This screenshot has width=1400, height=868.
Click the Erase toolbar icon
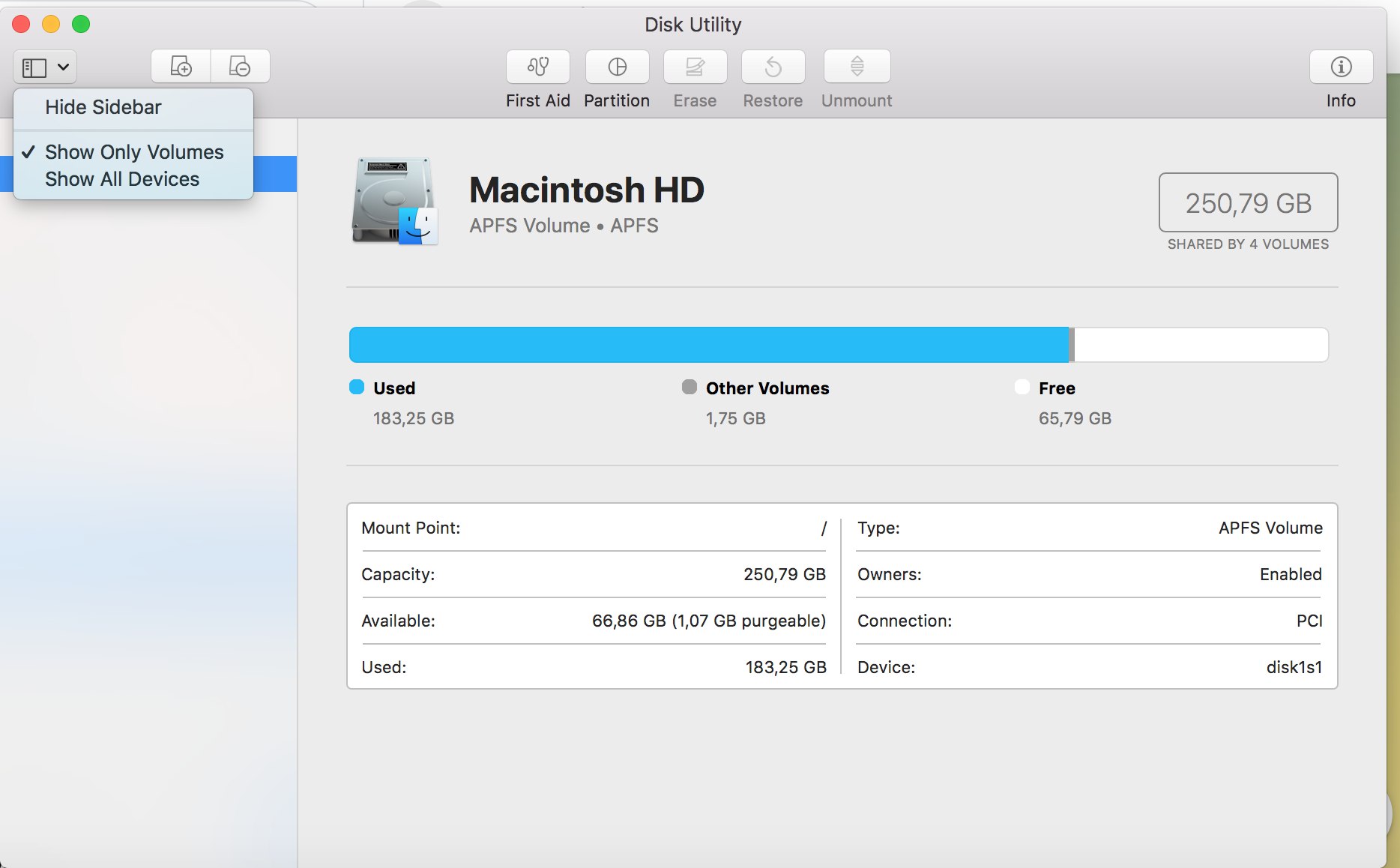(x=695, y=67)
